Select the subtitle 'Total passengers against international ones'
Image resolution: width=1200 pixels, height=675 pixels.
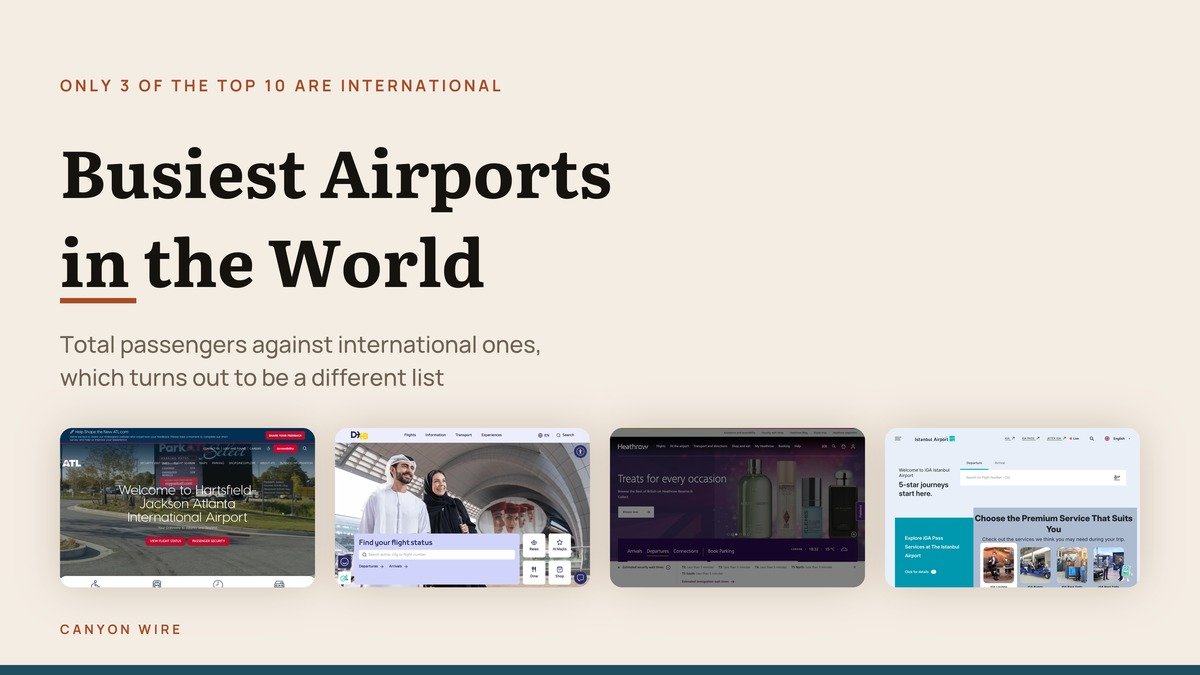[300, 345]
